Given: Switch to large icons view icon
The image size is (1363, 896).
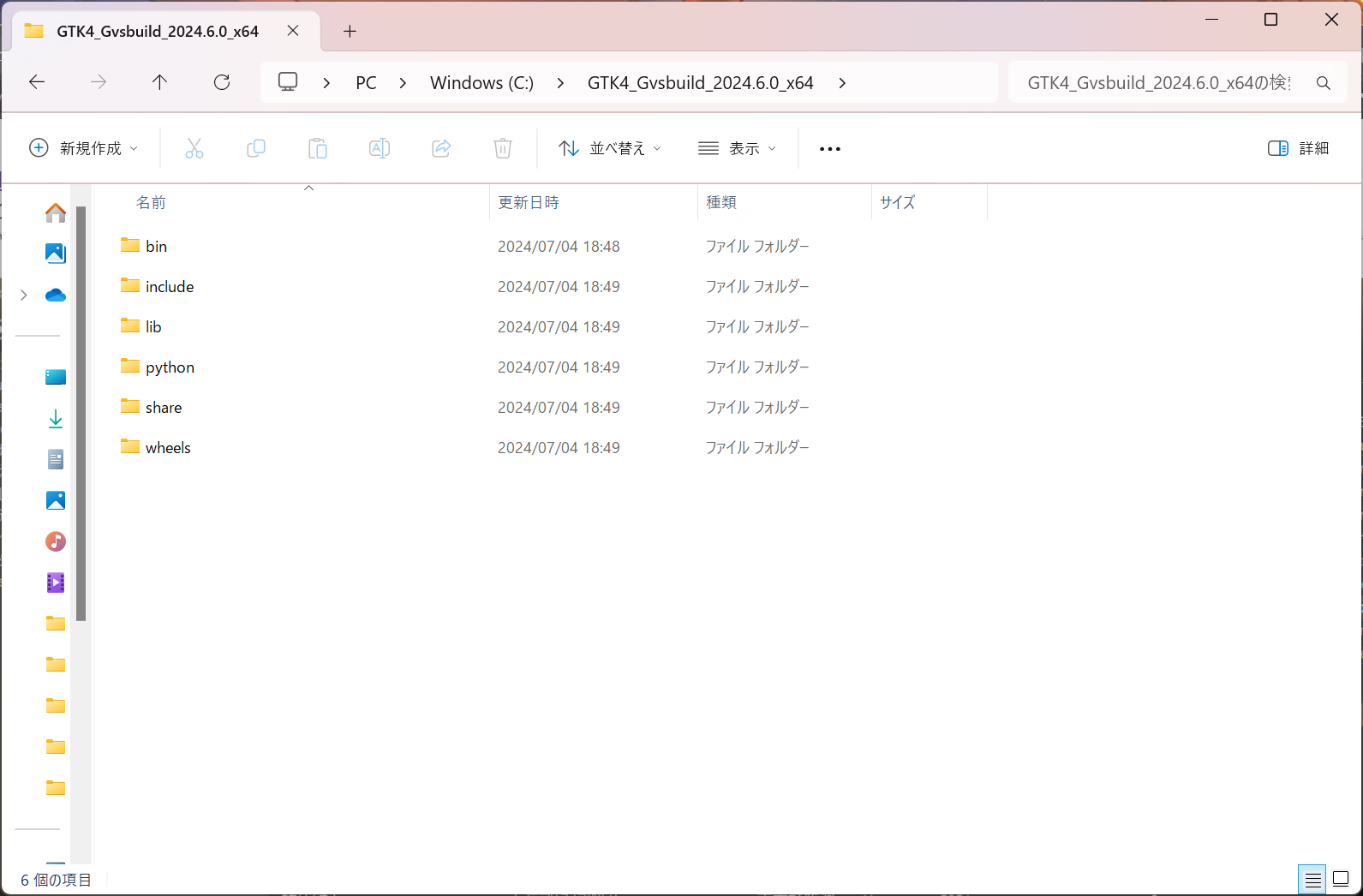Looking at the screenshot, I should coord(1341,880).
